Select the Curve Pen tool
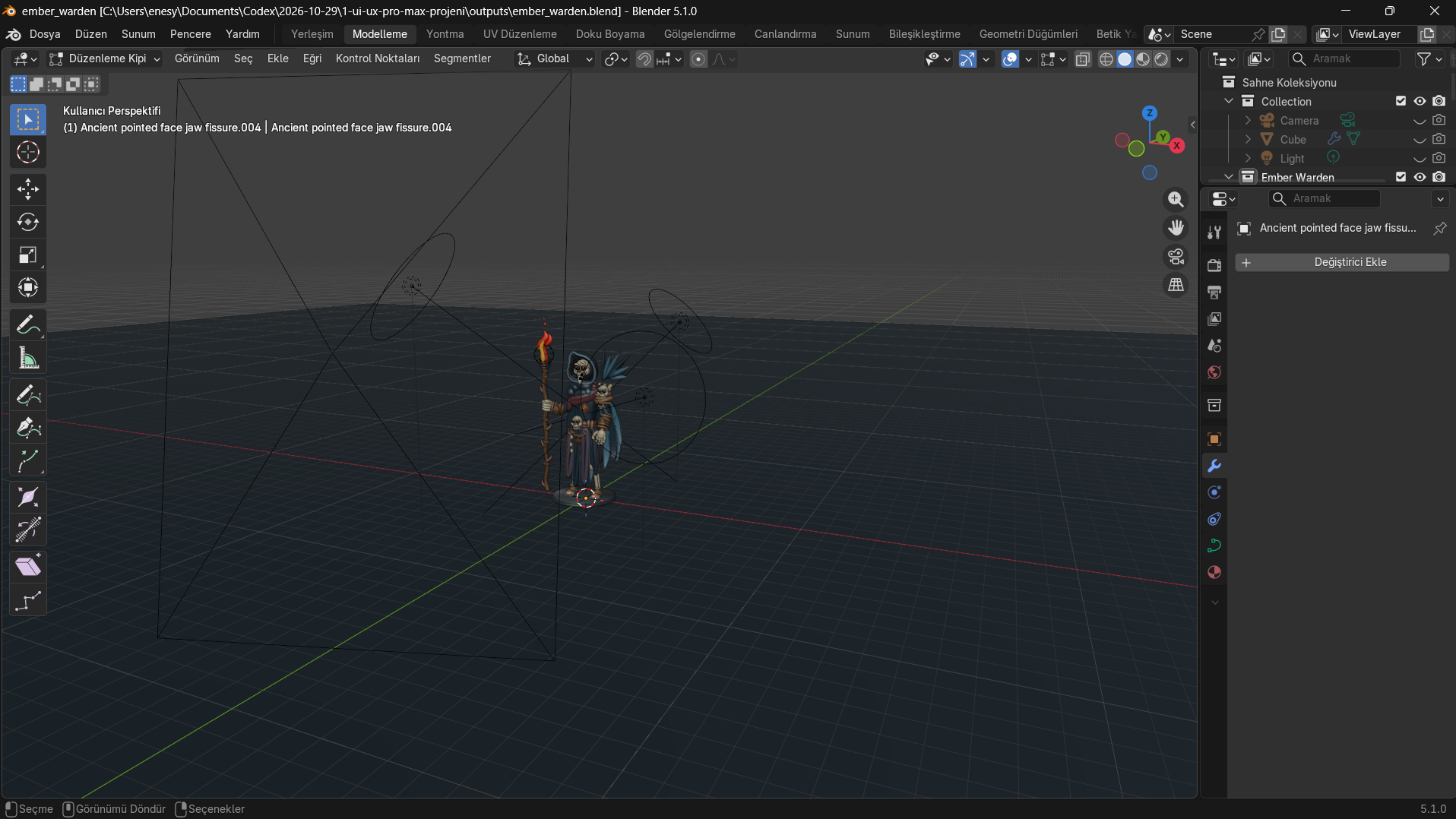Viewport: 1456px width, 819px height. (x=28, y=428)
